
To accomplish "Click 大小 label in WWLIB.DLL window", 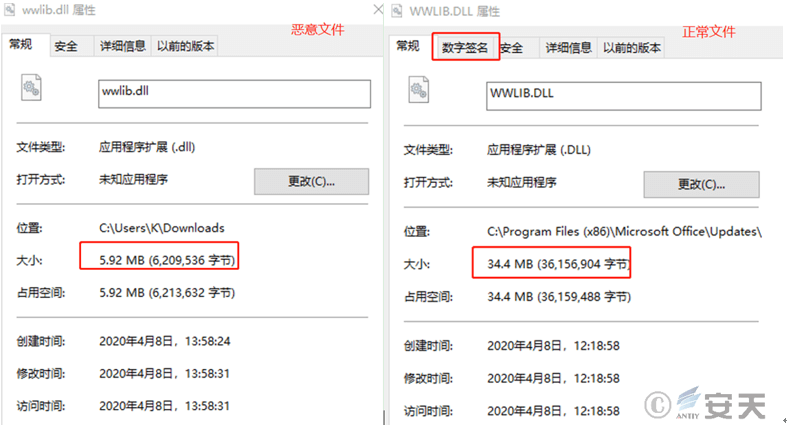I will click(417, 264).
